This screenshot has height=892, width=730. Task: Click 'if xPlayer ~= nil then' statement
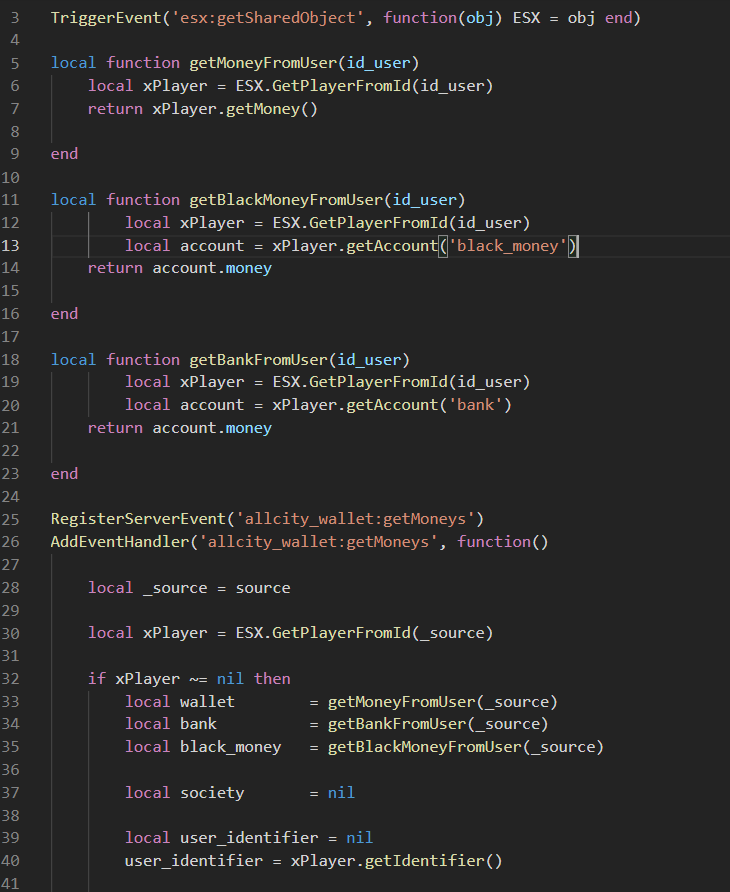point(189,679)
